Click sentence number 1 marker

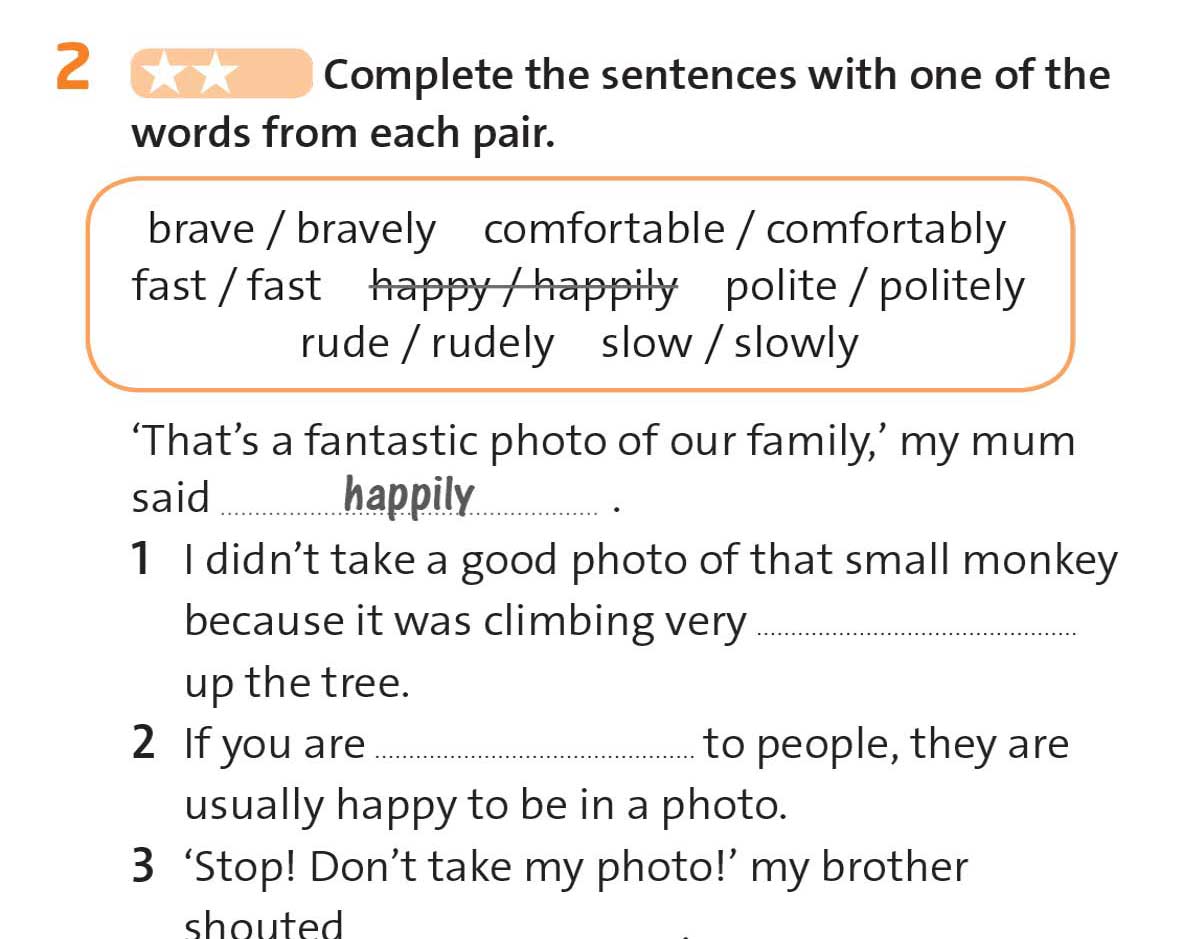(142, 560)
